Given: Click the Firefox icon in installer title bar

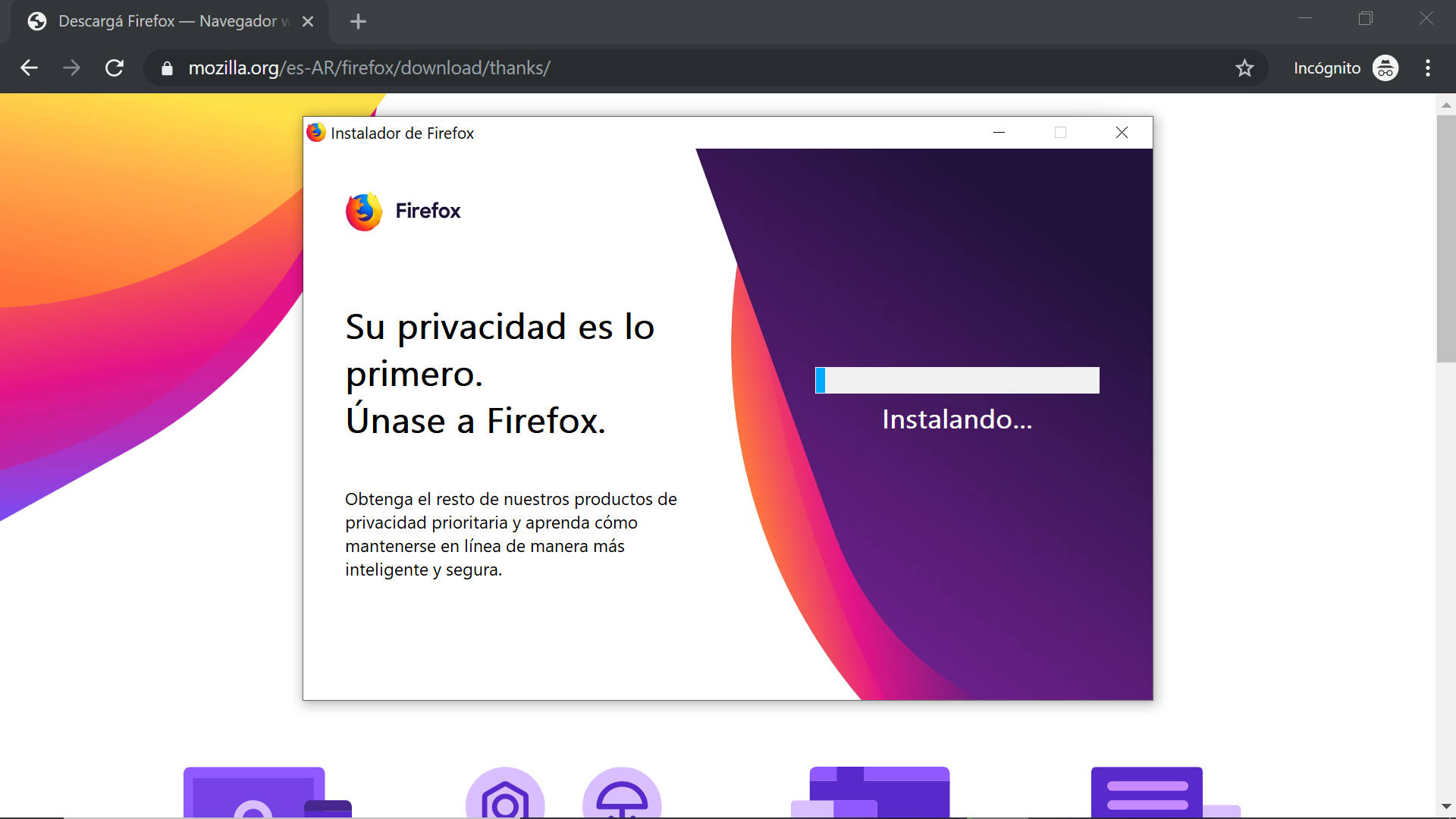Looking at the screenshot, I should coord(316,133).
